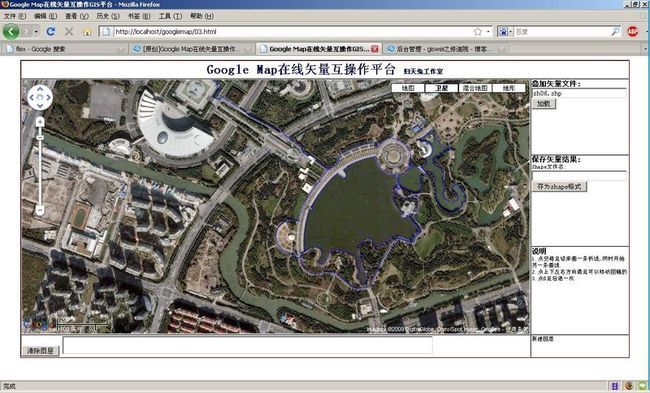Image resolution: width=650 pixels, height=393 pixels.
Task: Open the 文件 (F) menu
Action: tap(15, 16)
